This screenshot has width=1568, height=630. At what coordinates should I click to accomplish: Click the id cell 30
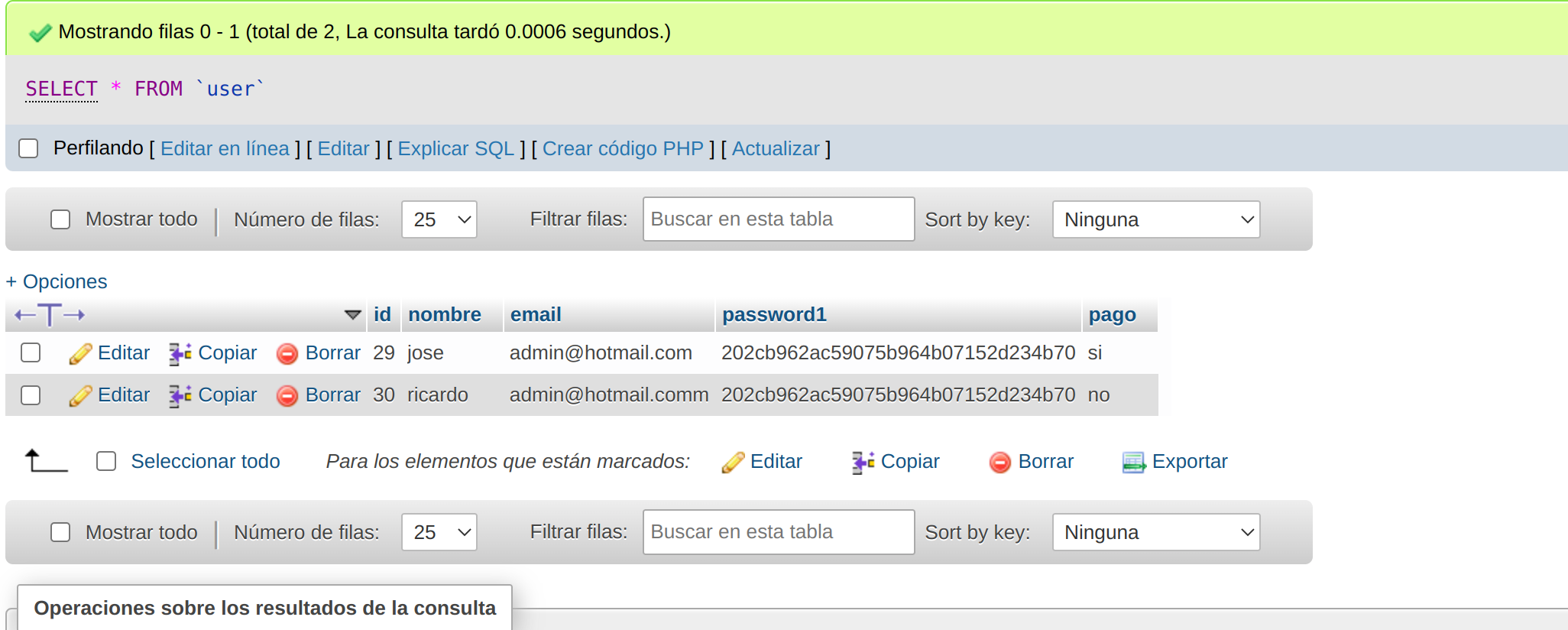pos(384,395)
